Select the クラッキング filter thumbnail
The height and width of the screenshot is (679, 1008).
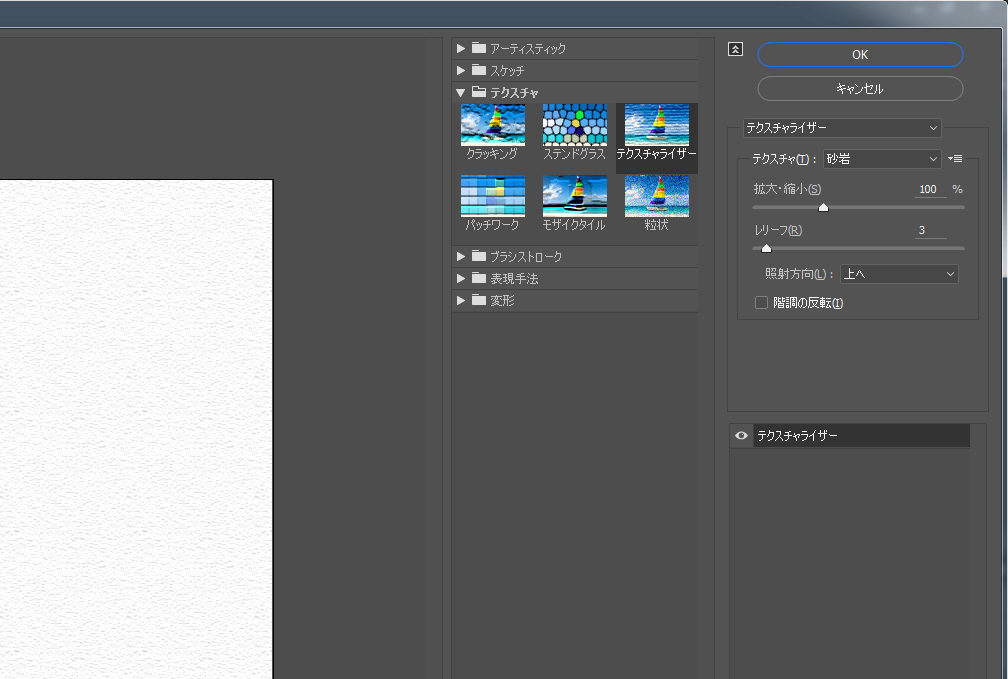(492, 125)
